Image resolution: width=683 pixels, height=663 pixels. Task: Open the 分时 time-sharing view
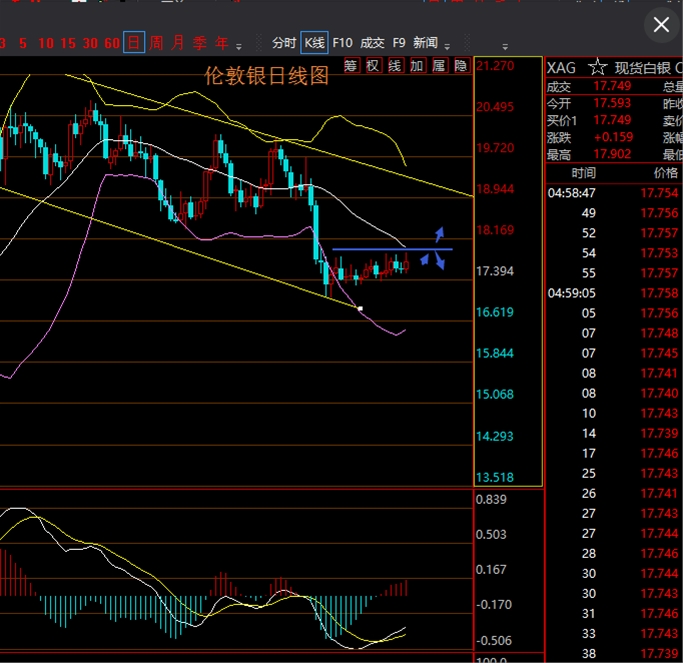pyautogui.click(x=284, y=43)
